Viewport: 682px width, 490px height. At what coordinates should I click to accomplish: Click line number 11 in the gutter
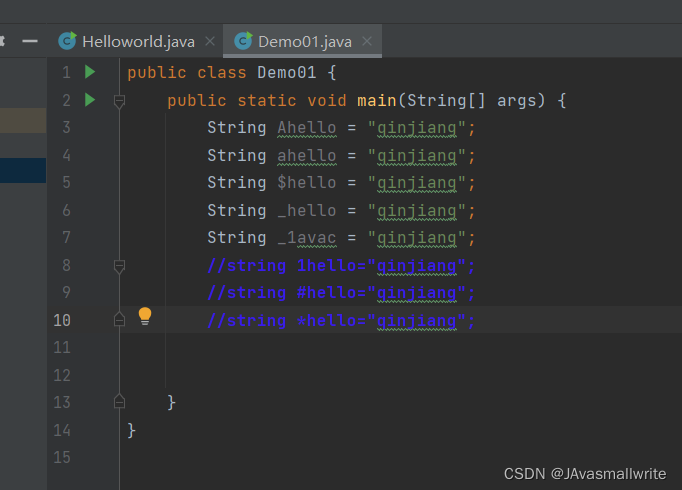click(x=62, y=348)
